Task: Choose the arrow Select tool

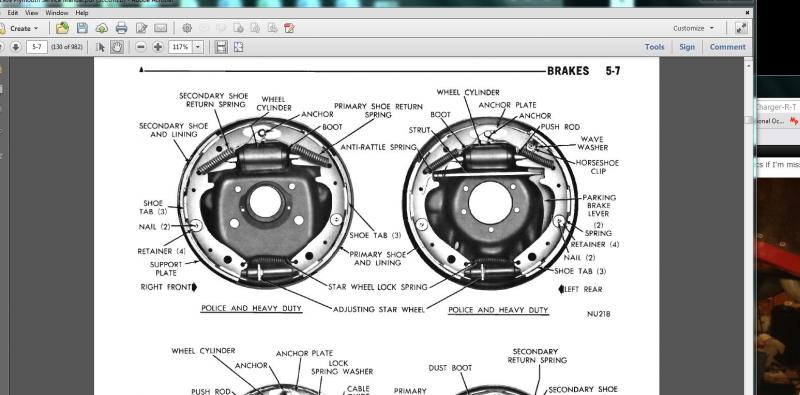Action: click(x=100, y=47)
